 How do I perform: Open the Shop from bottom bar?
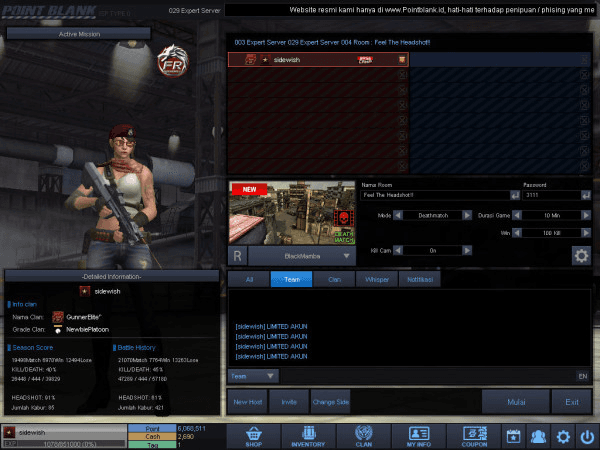[x=254, y=436]
